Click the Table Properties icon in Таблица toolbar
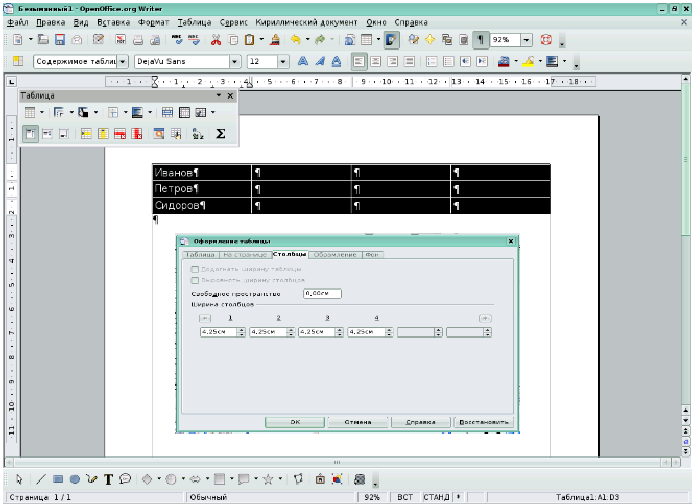The image size is (692, 504). click(x=176, y=133)
